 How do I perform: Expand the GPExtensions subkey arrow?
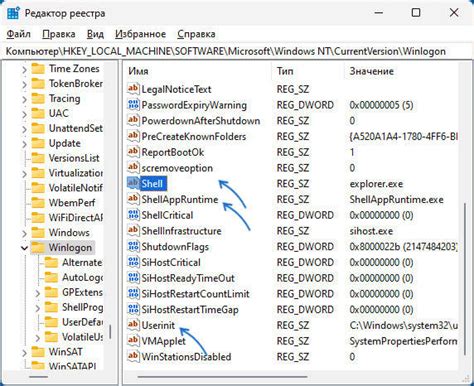(x=38, y=293)
